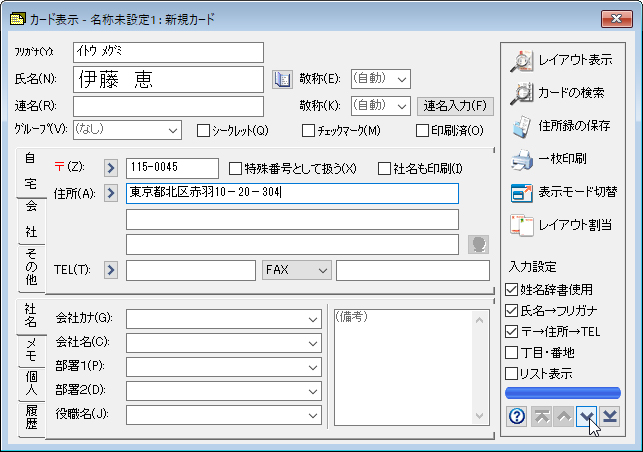643x452 pixels.
Task: Check the リスト表示 option
Action: 513,373
